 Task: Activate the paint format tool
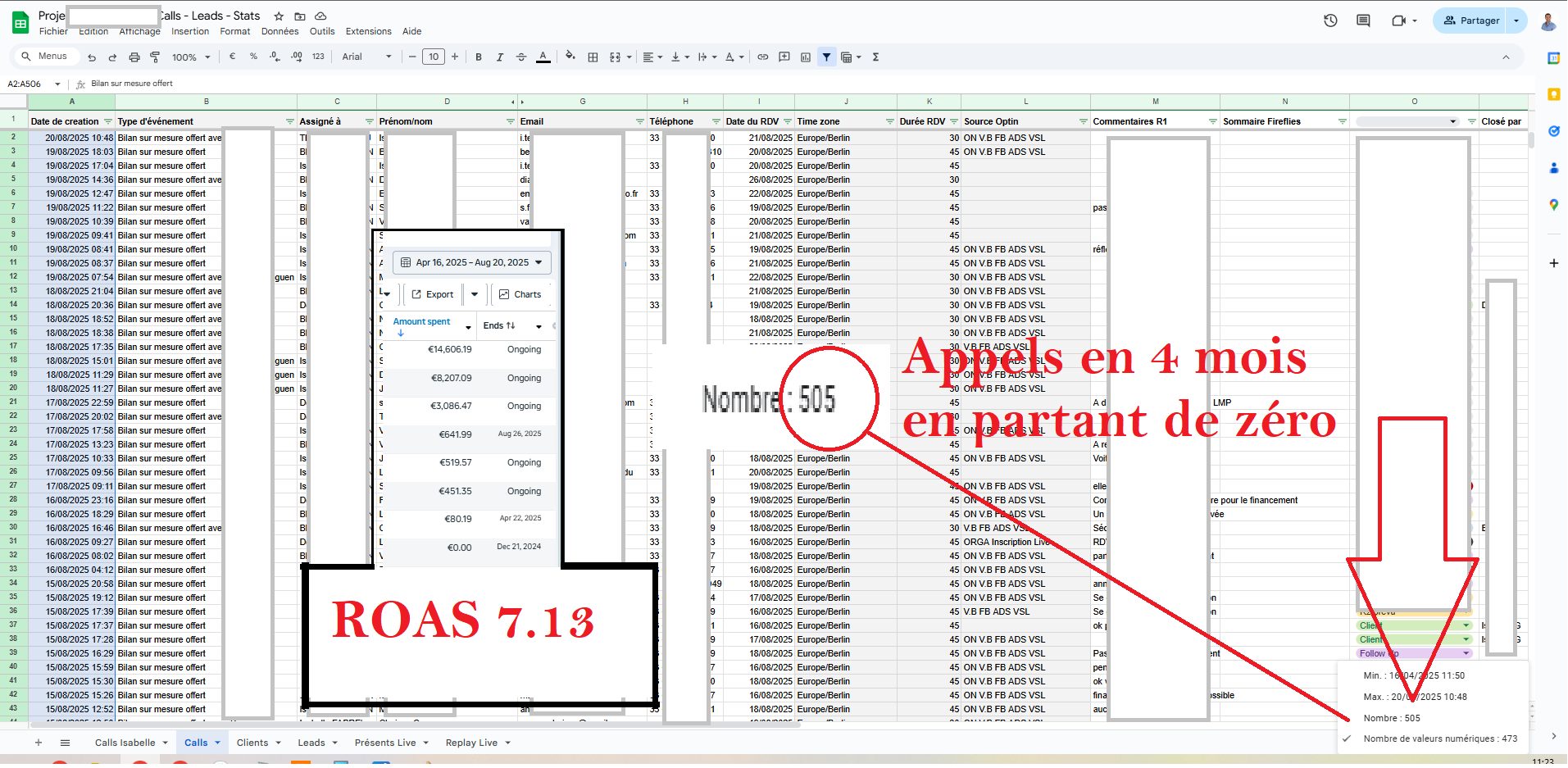click(x=155, y=57)
